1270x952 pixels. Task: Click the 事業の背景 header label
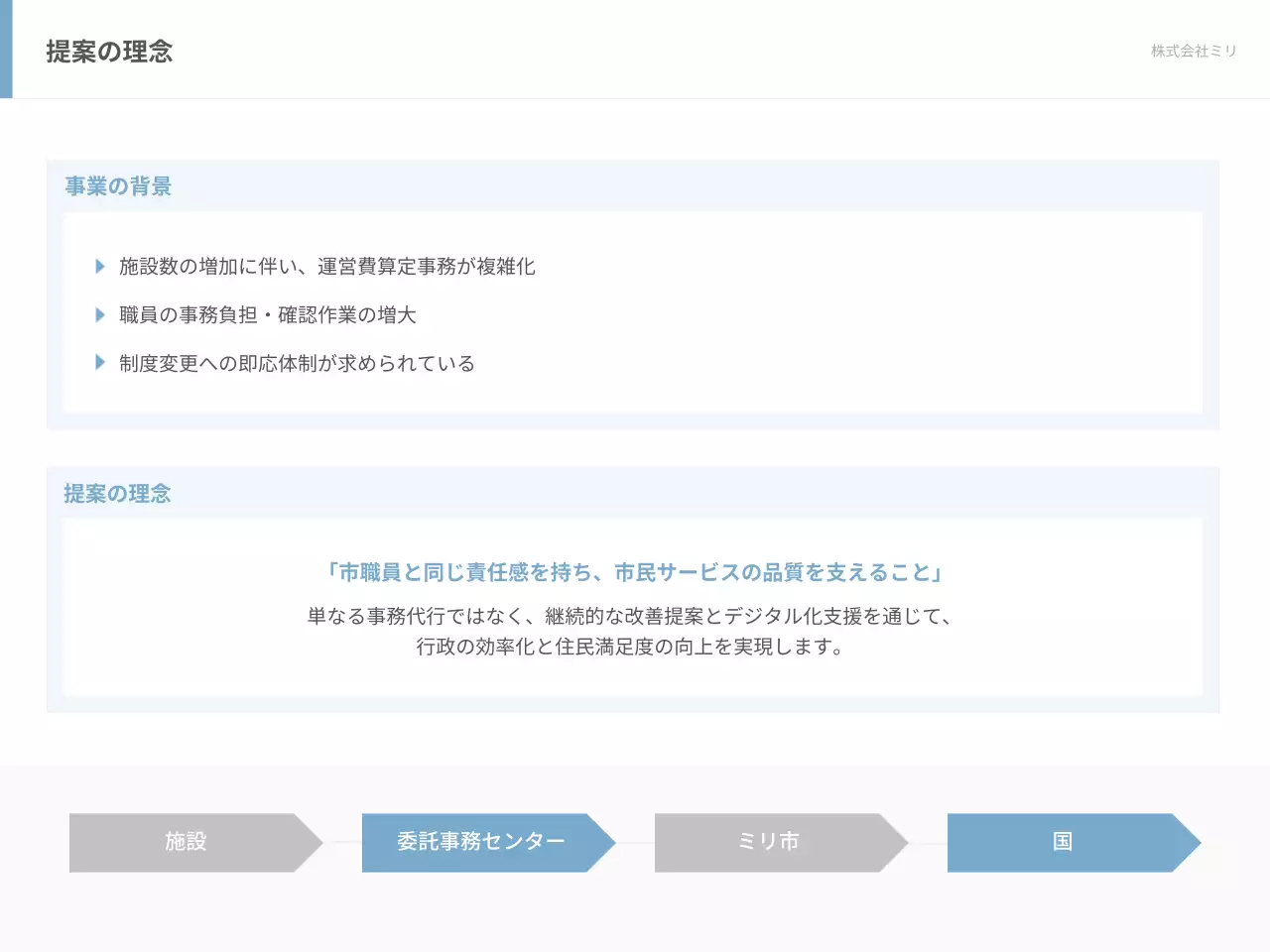pyautogui.click(x=117, y=185)
